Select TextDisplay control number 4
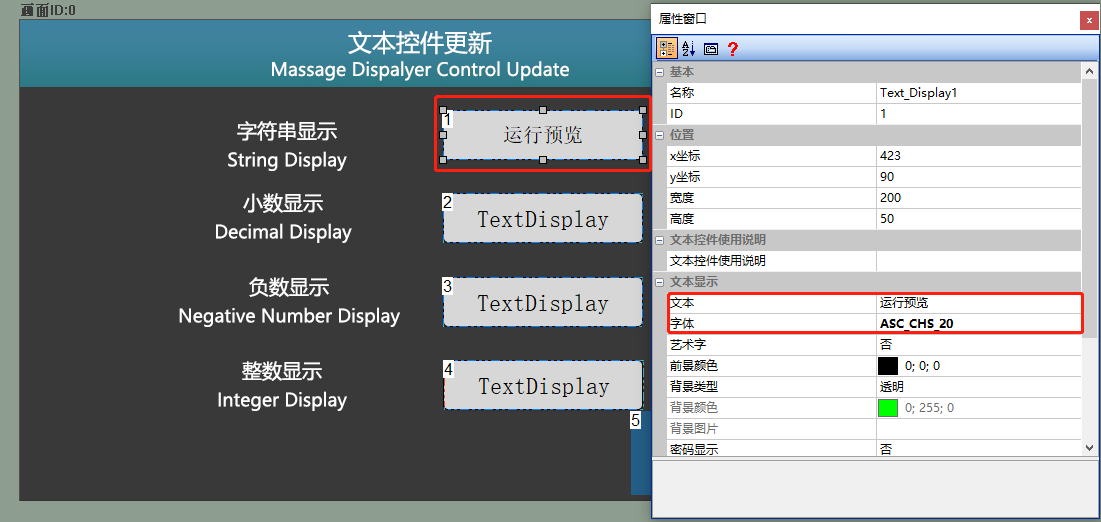The height and width of the screenshot is (522, 1101). point(543,385)
